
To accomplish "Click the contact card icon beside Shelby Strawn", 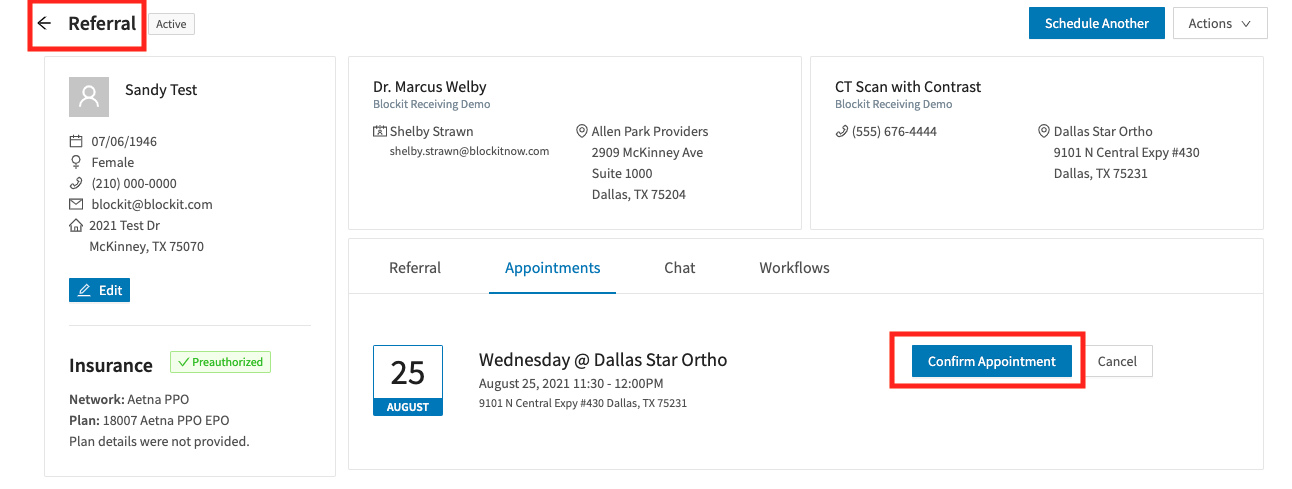I will tap(380, 131).
